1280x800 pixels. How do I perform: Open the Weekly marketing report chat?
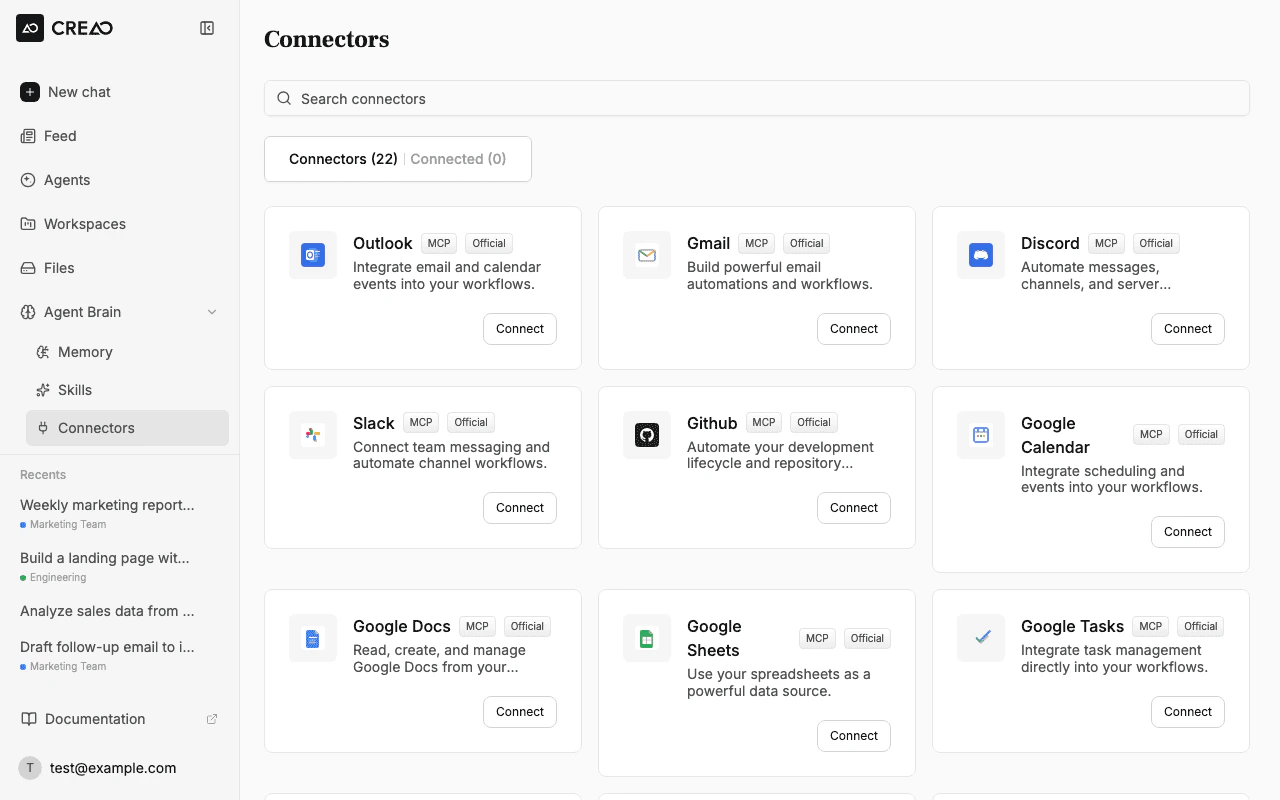click(106, 505)
